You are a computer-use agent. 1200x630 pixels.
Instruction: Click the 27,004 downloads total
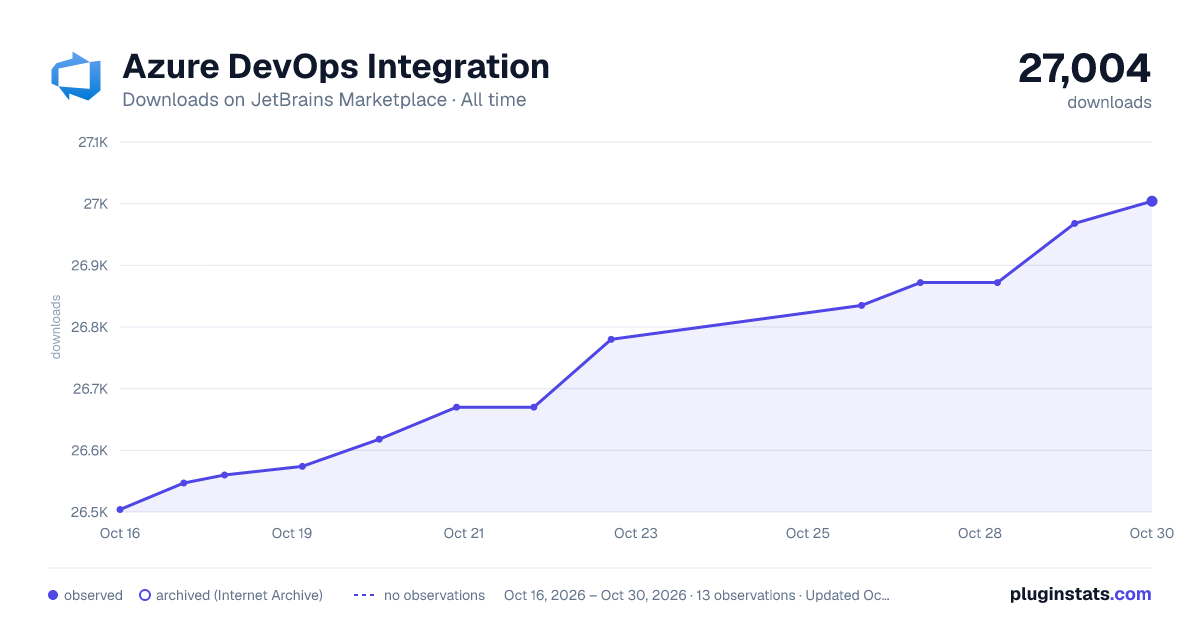coord(1085,69)
